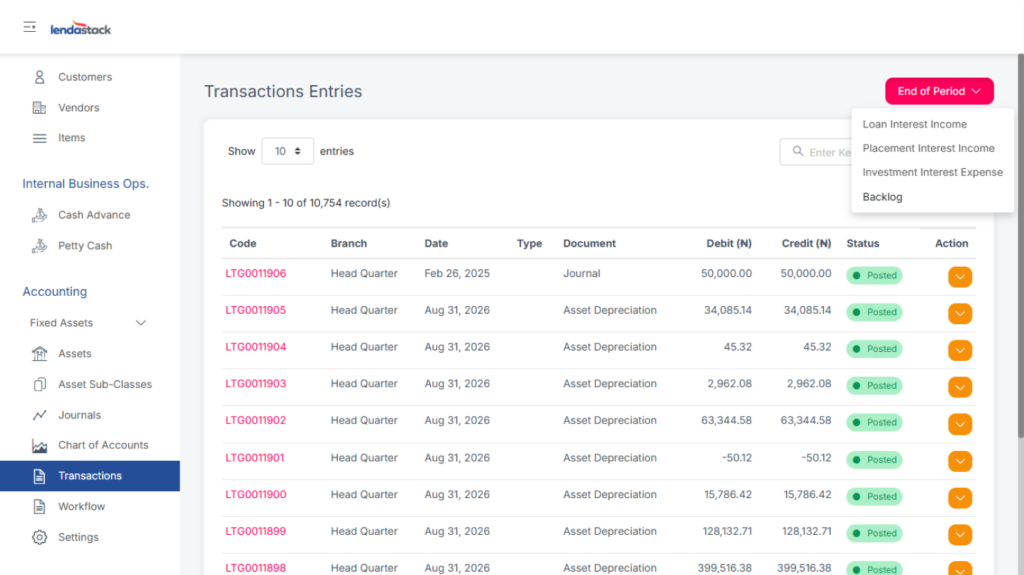The image size is (1024, 575).
Task: Go to the Workflow sidebar link
Action: click(x=81, y=507)
